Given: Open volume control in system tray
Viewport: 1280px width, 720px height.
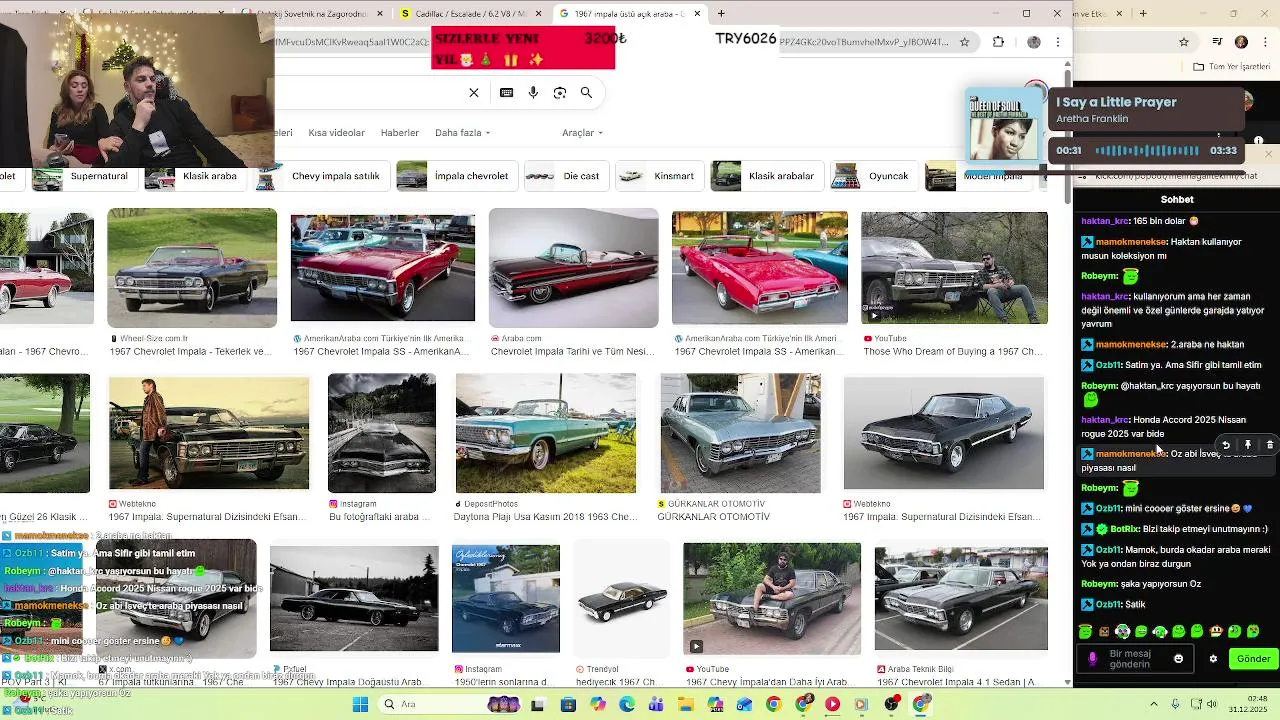Looking at the screenshot, I should point(1214,704).
